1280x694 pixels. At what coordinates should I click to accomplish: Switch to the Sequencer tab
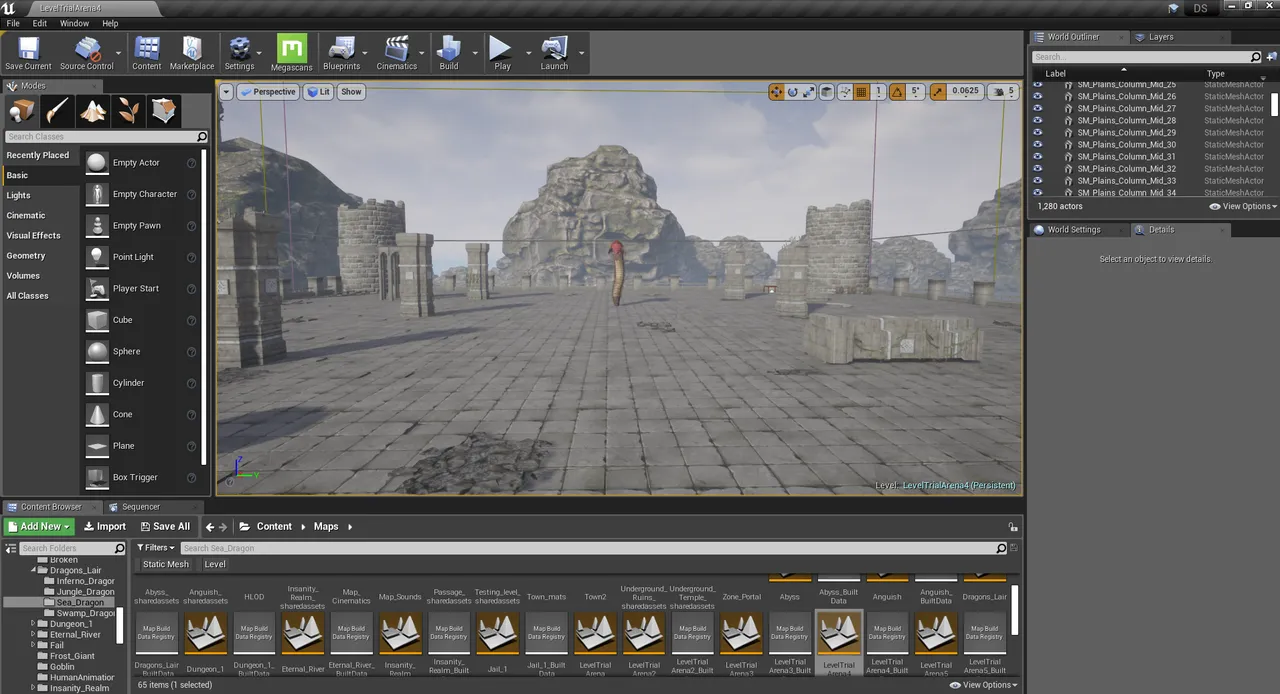(140, 507)
